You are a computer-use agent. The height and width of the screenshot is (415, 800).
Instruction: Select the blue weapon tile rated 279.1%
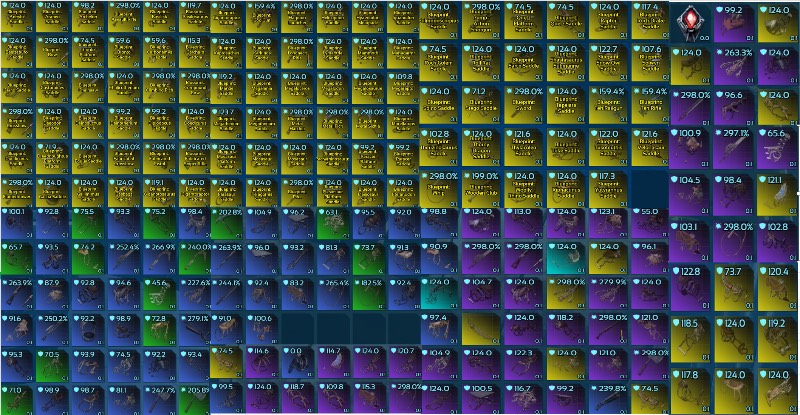[194, 330]
